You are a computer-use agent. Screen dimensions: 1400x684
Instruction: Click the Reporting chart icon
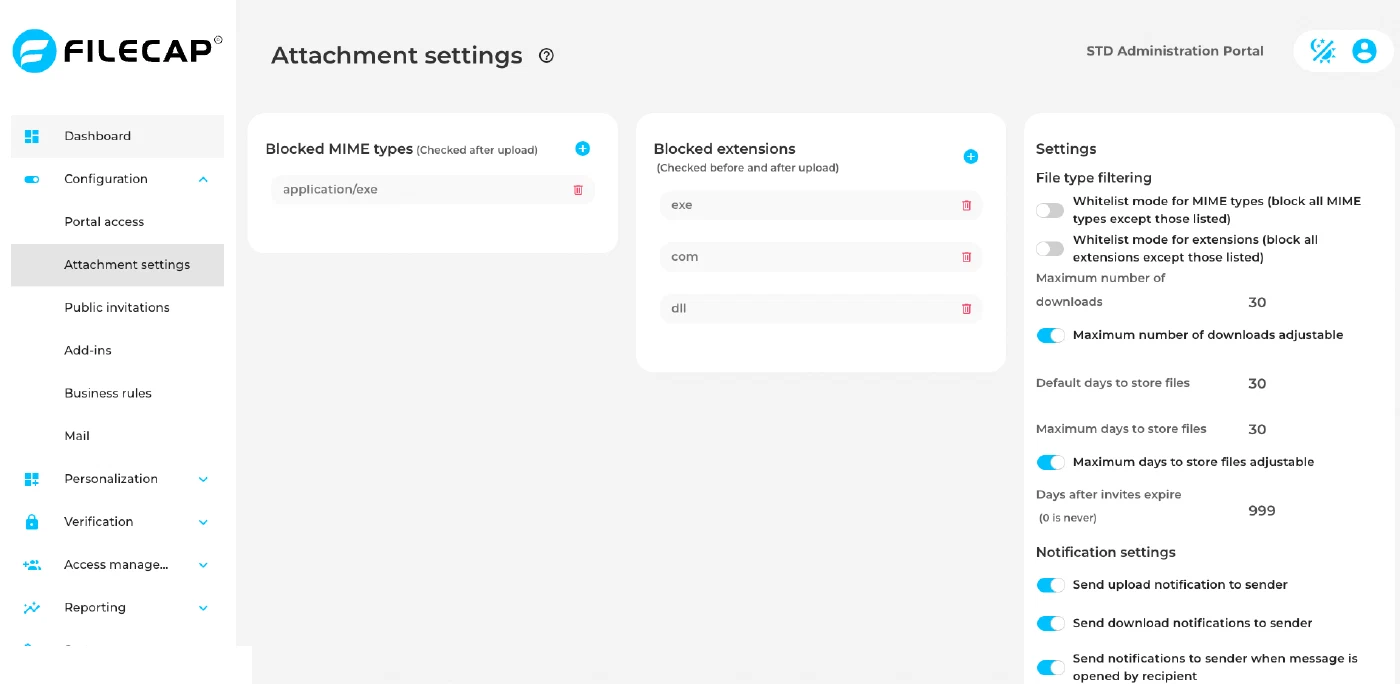(32, 608)
